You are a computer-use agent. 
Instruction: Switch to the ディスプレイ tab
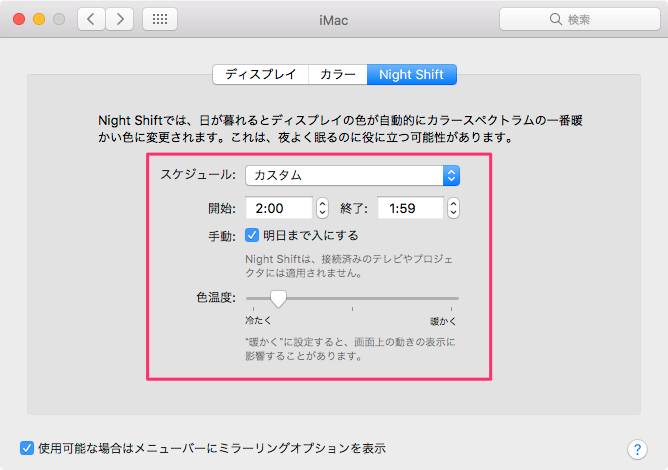tap(259, 74)
